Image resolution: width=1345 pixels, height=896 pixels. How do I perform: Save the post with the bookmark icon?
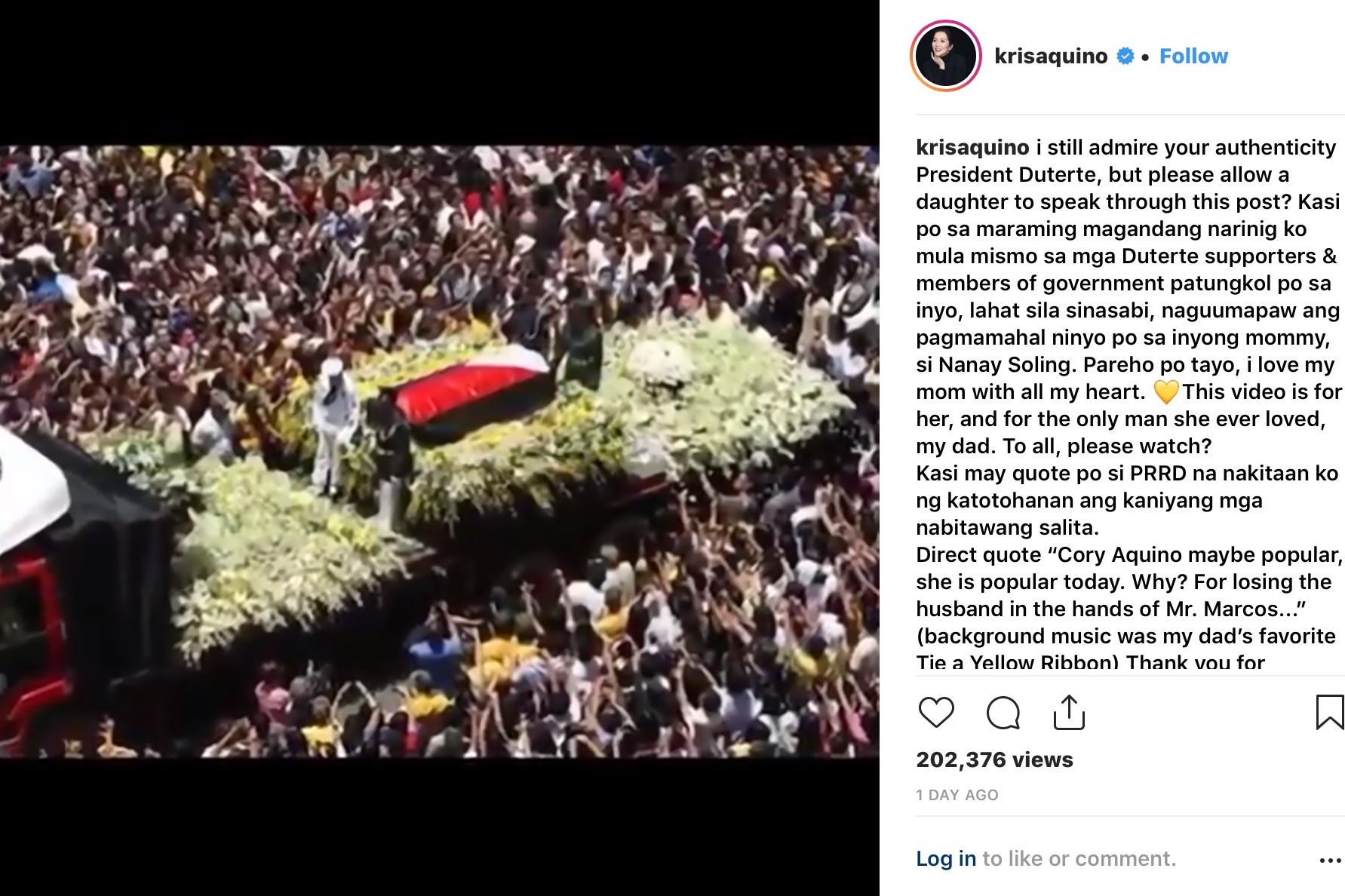(x=1329, y=713)
